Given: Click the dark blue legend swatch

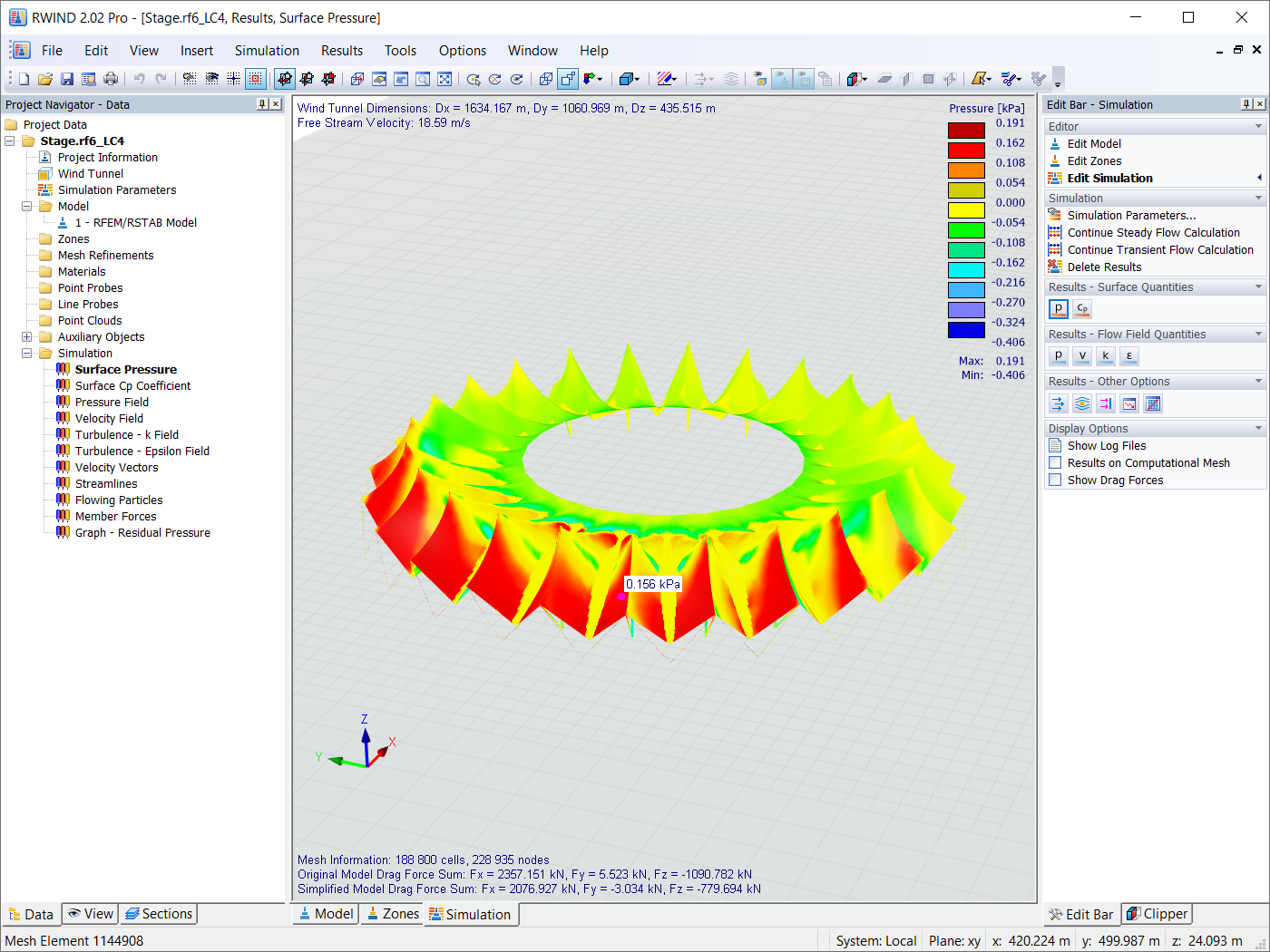Looking at the screenshot, I should (966, 330).
